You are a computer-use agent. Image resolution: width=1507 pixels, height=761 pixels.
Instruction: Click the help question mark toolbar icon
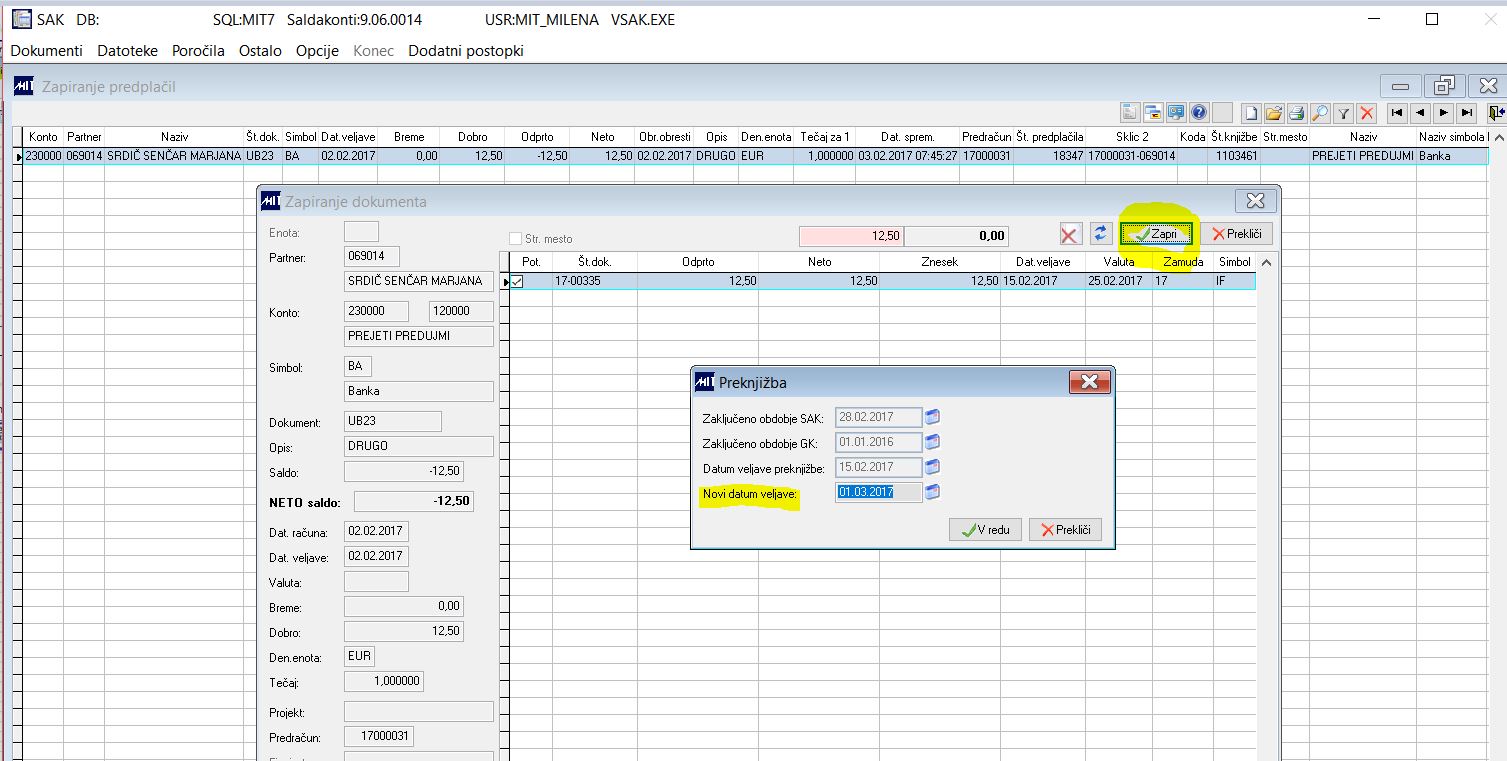(x=1199, y=113)
